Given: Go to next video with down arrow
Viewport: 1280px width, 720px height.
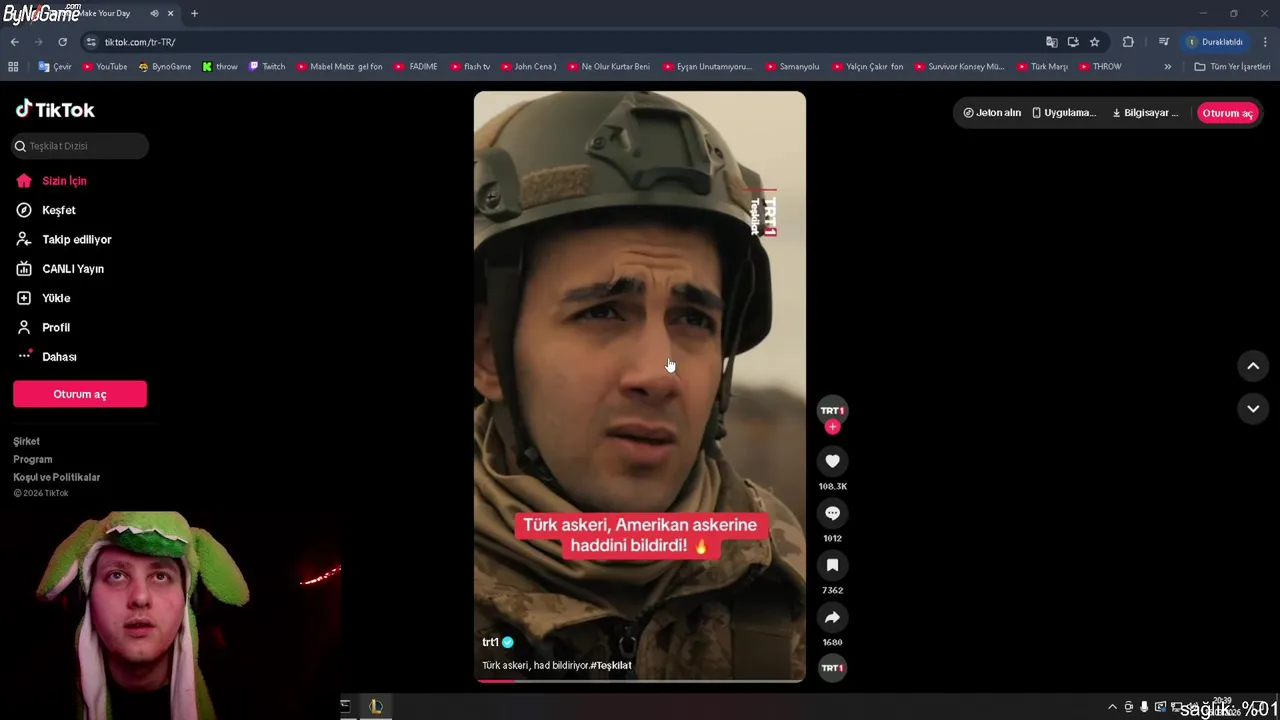Looking at the screenshot, I should (x=1253, y=408).
